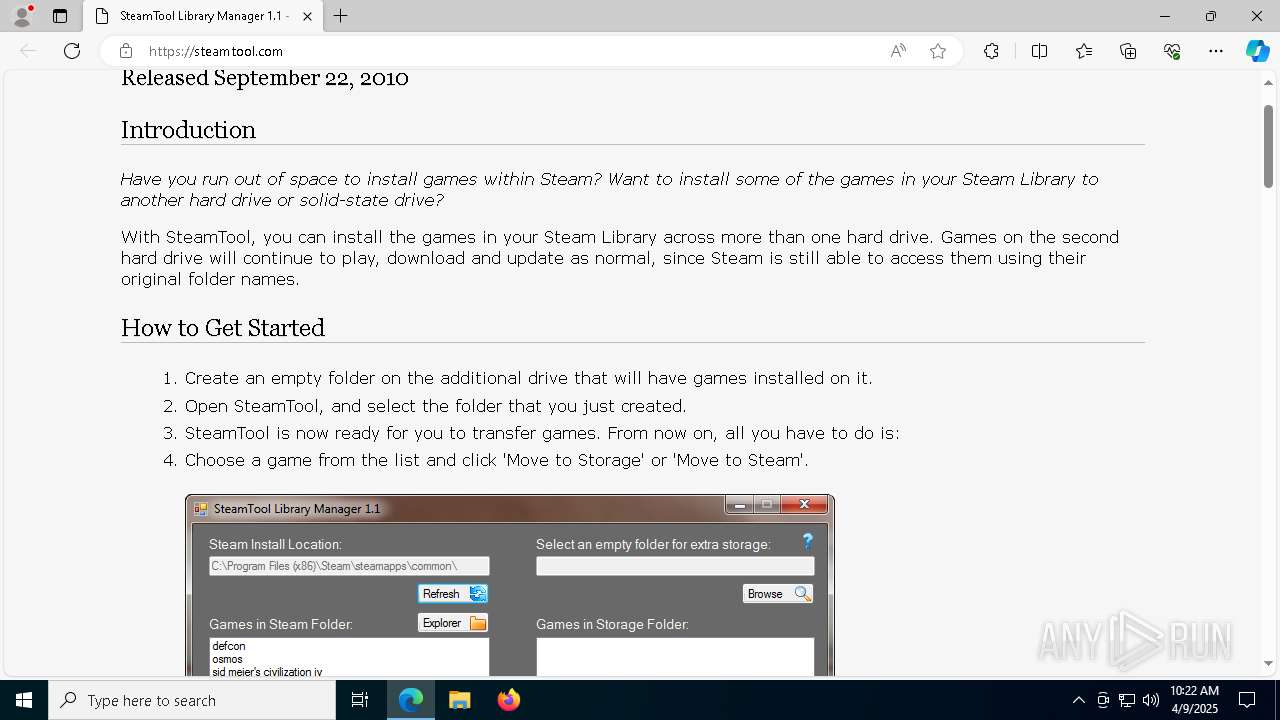Click the extra storage folder field

pyautogui.click(x=675, y=566)
